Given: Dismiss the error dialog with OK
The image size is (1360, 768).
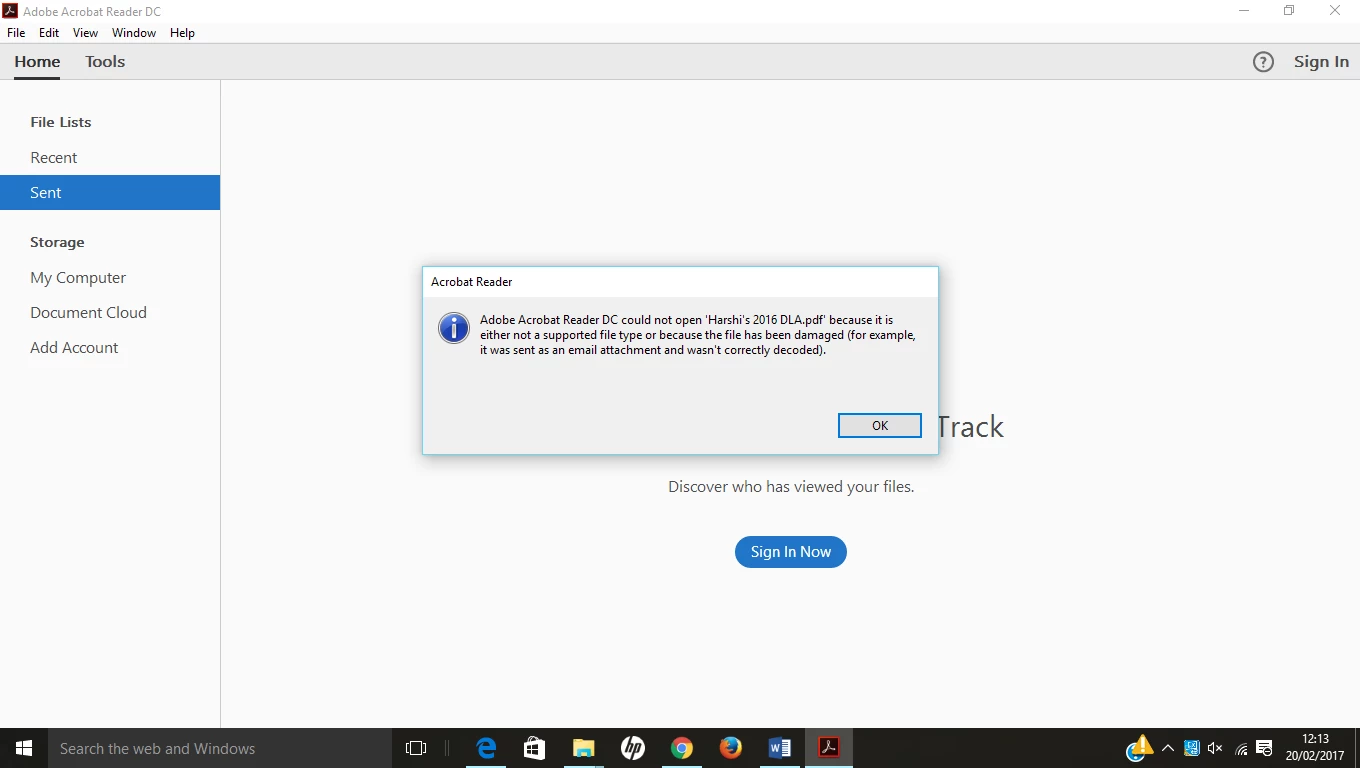Looking at the screenshot, I should pos(880,425).
